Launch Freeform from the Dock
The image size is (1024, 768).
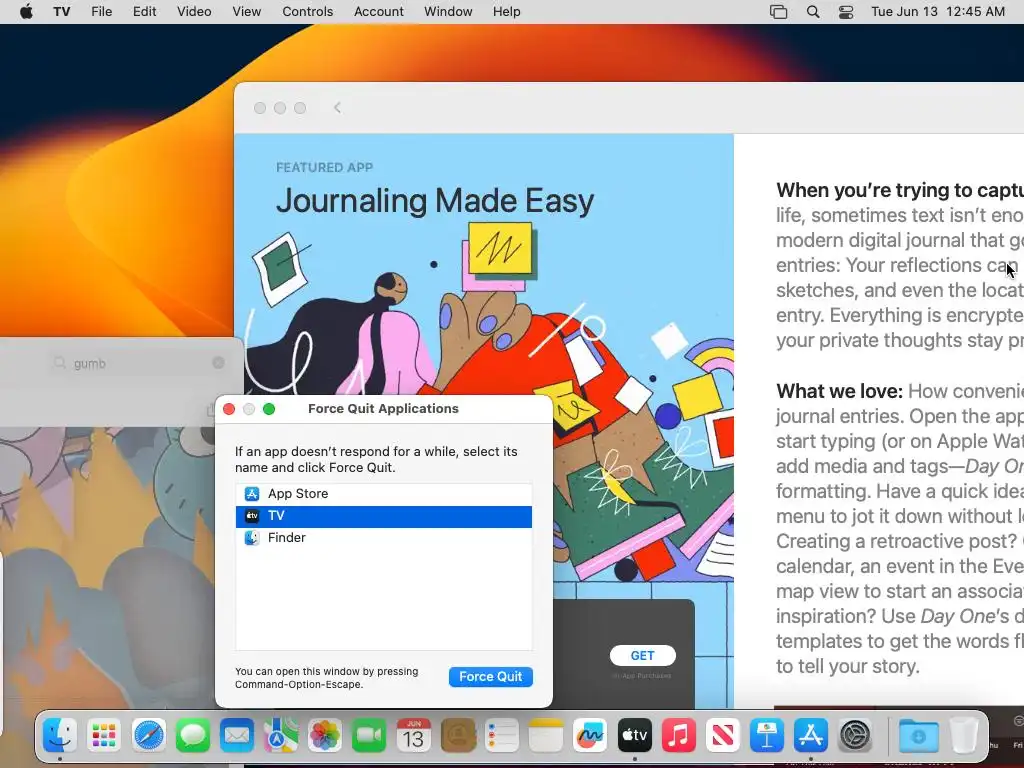pyautogui.click(x=590, y=737)
